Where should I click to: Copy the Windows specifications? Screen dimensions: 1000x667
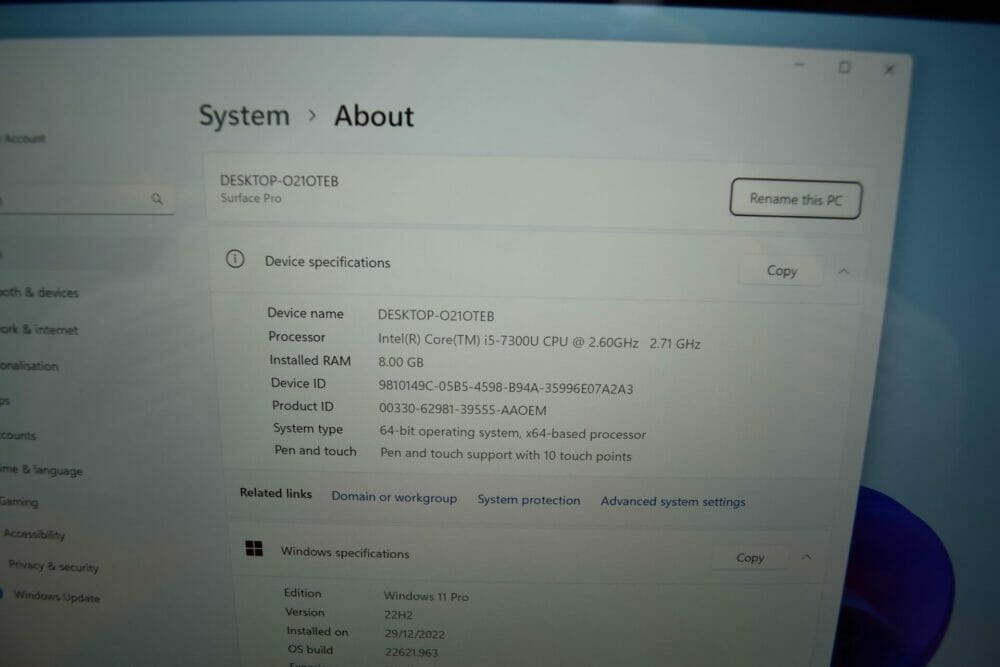[x=750, y=558]
